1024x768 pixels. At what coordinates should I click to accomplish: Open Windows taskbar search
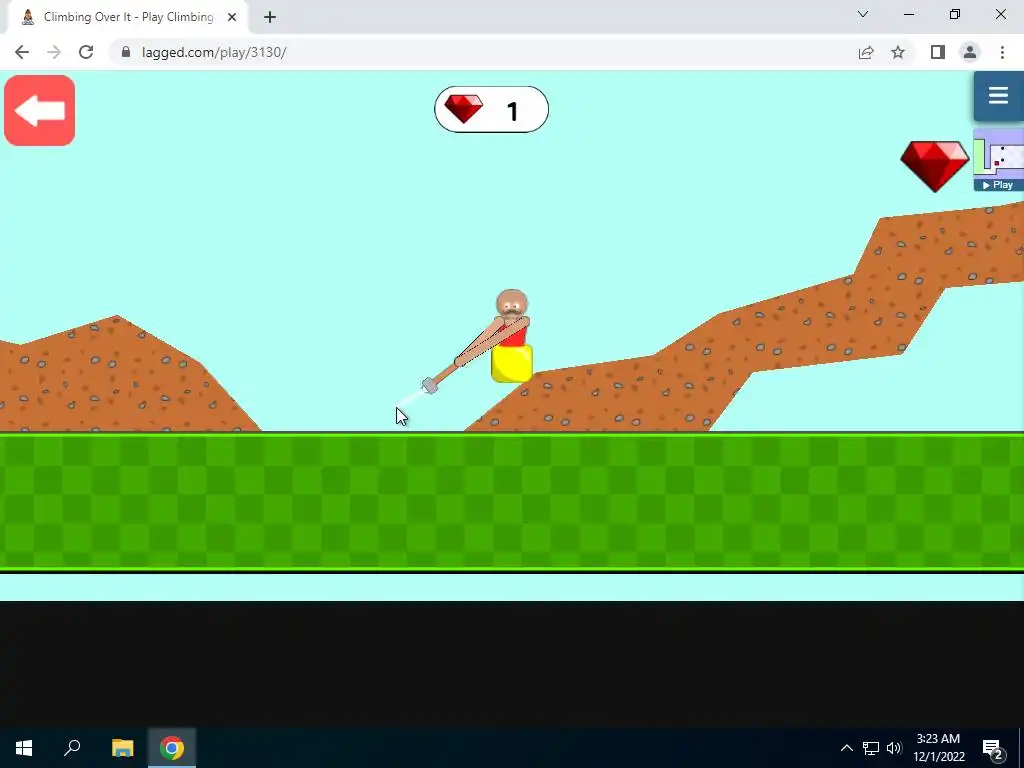[72, 748]
